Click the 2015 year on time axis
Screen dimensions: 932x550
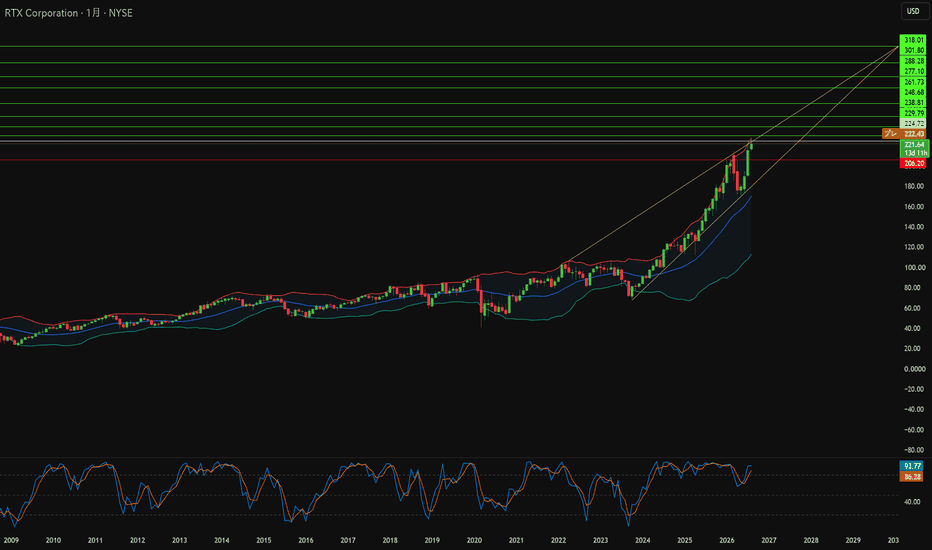263,540
